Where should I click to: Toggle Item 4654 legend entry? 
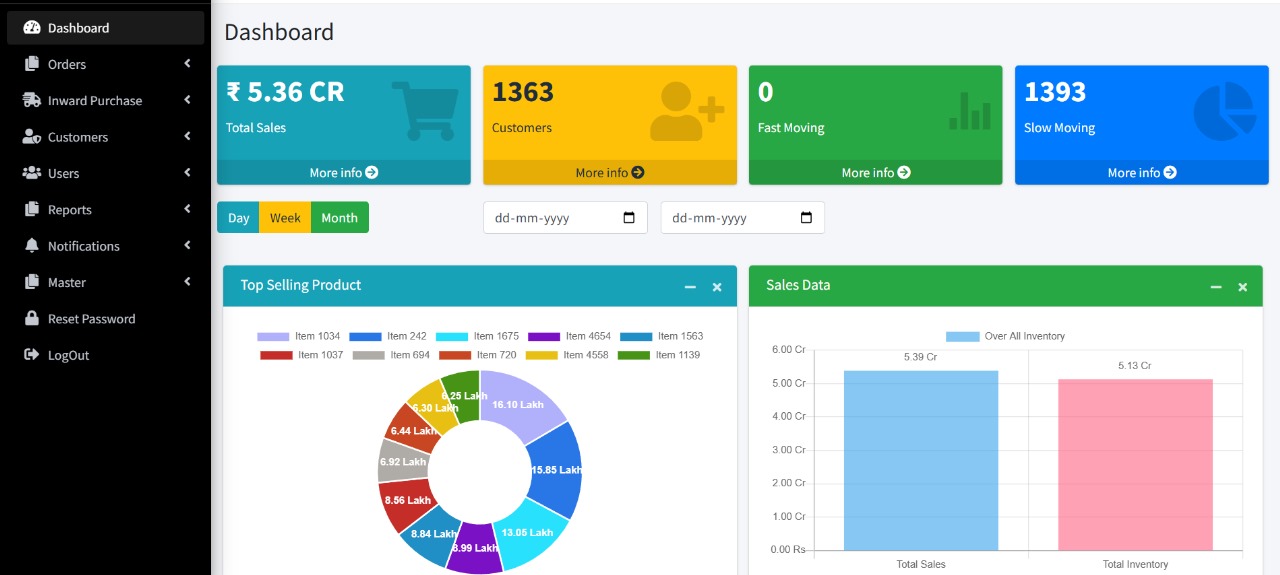point(569,337)
